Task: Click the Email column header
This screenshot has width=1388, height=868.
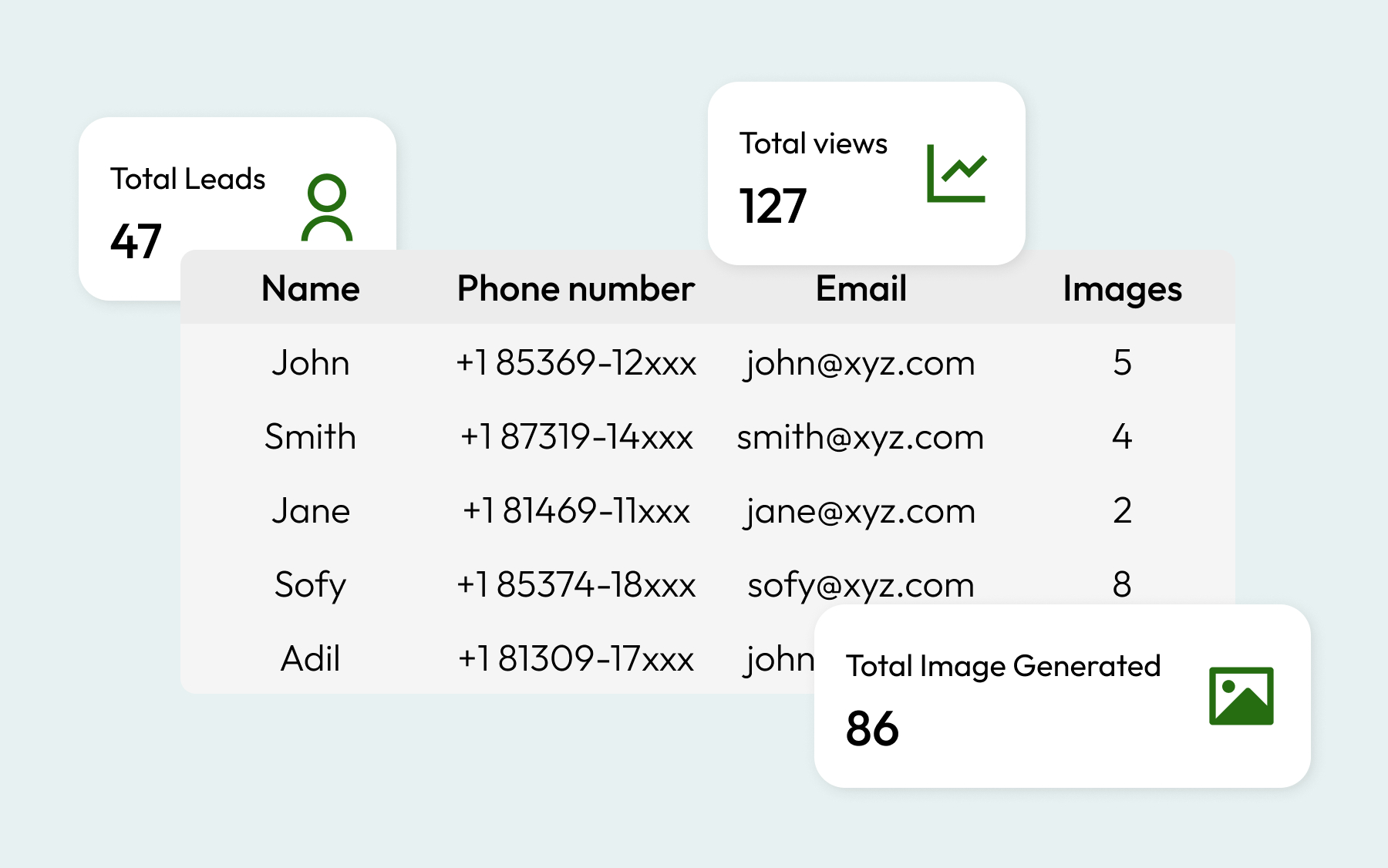Action: click(861, 289)
